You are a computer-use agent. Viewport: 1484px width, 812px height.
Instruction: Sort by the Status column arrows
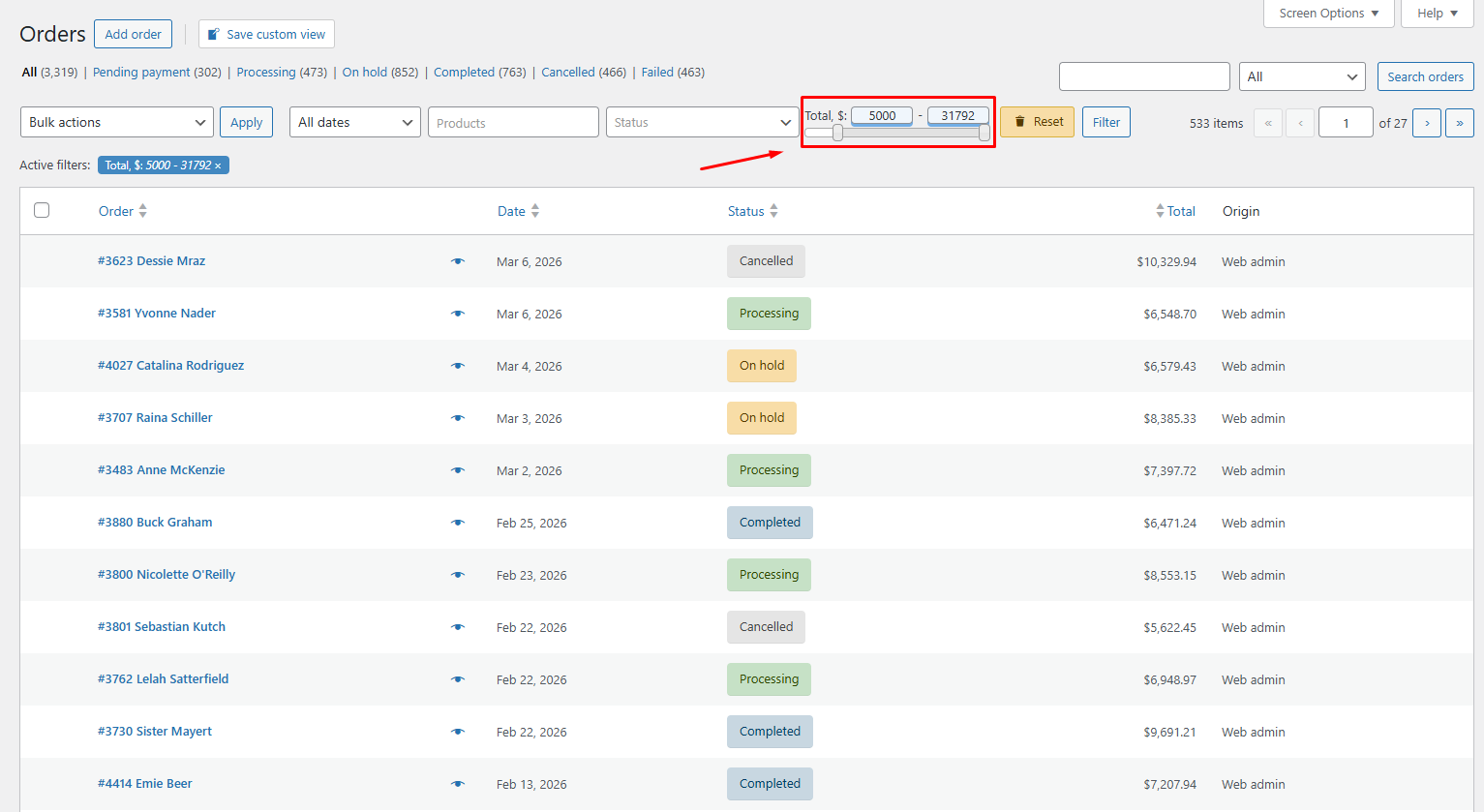click(773, 211)
